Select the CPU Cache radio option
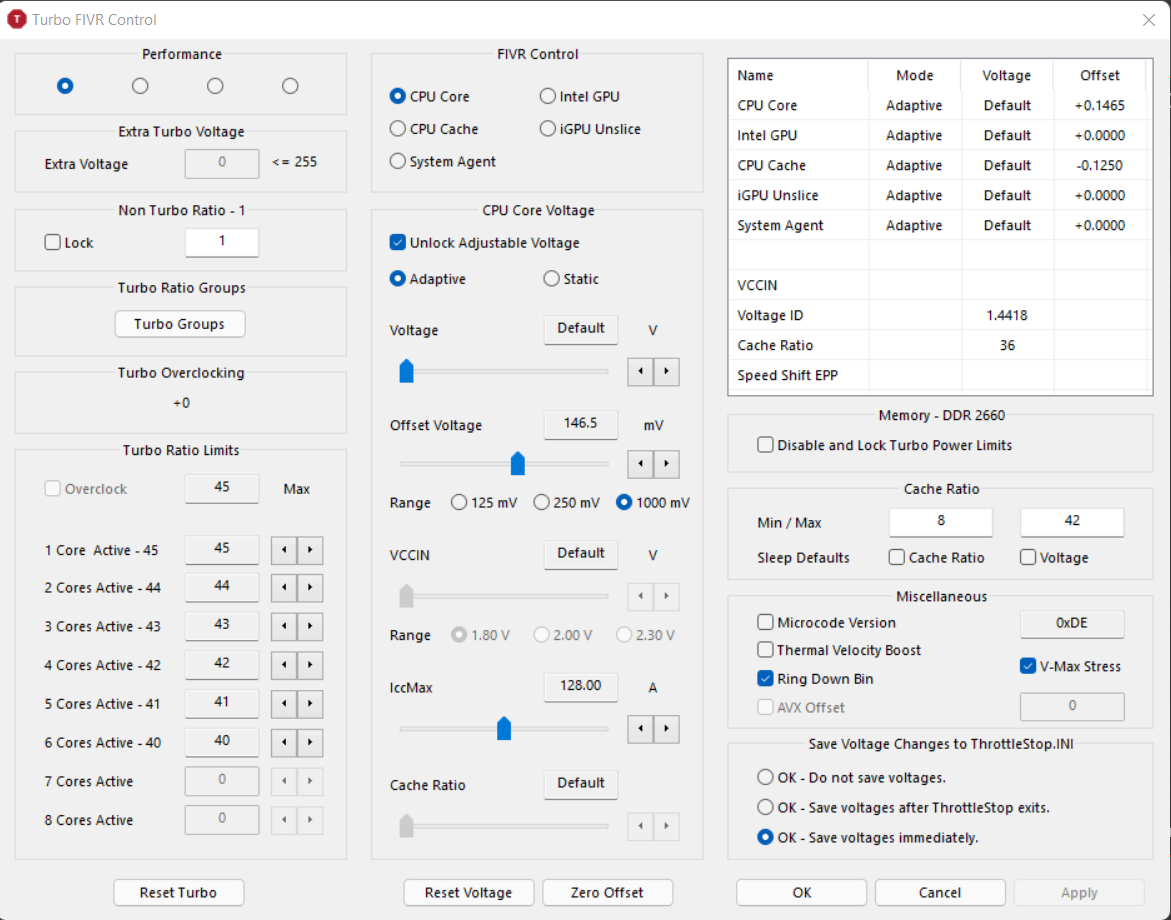The image size is (1171, 920). (398, 129)
